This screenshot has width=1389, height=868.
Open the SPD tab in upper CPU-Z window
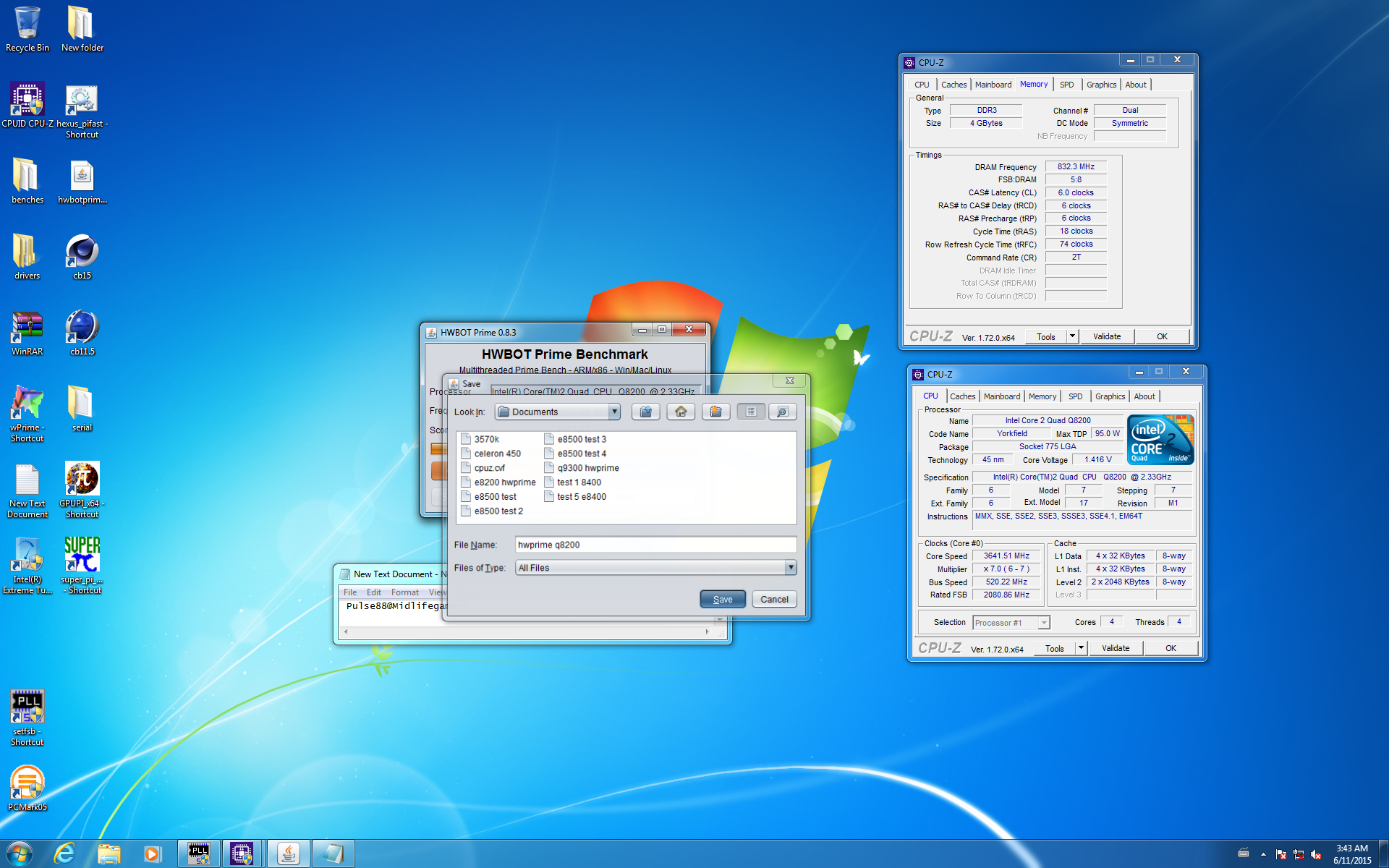(1066, 85)
